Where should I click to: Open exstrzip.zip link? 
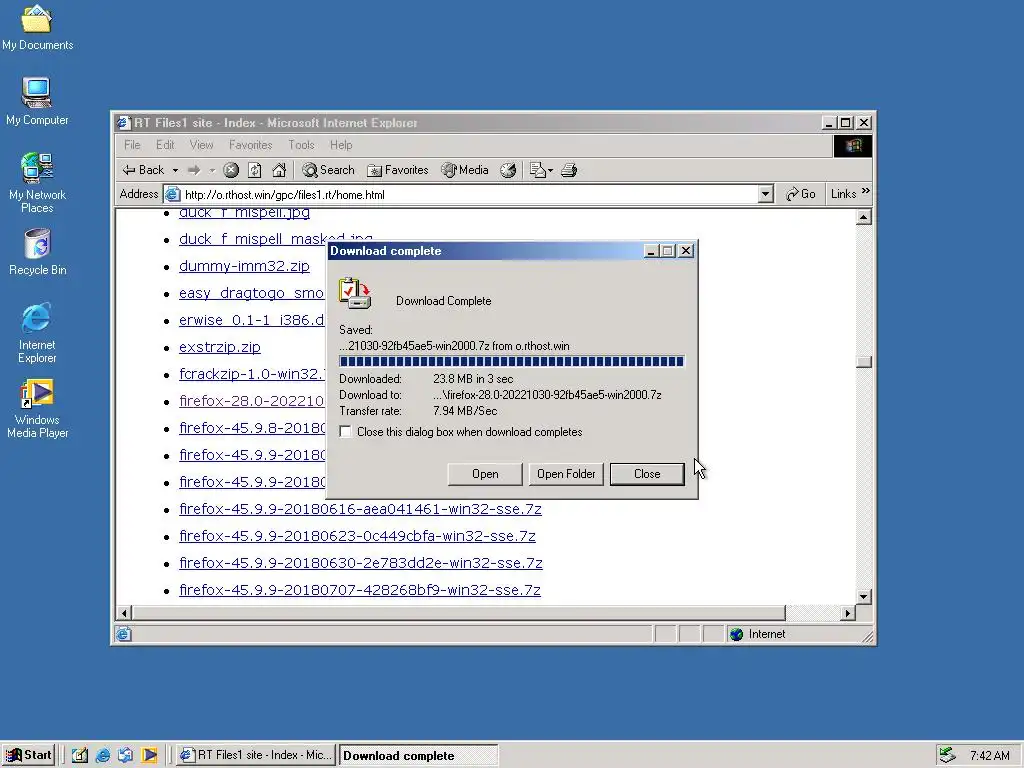point(219,347)
